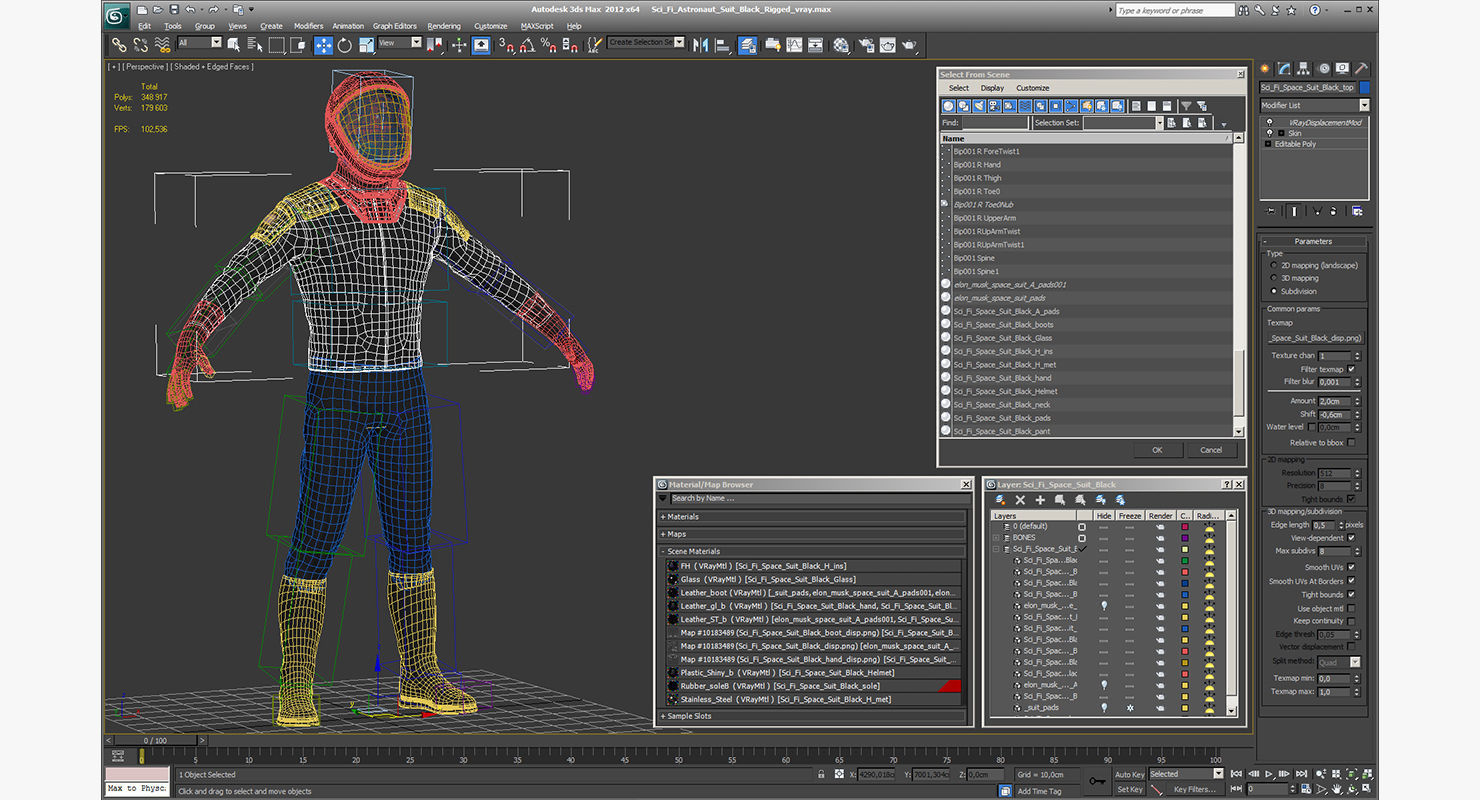
Task: Collapse the Parameters rollout header
Action: coord(1313,241)
